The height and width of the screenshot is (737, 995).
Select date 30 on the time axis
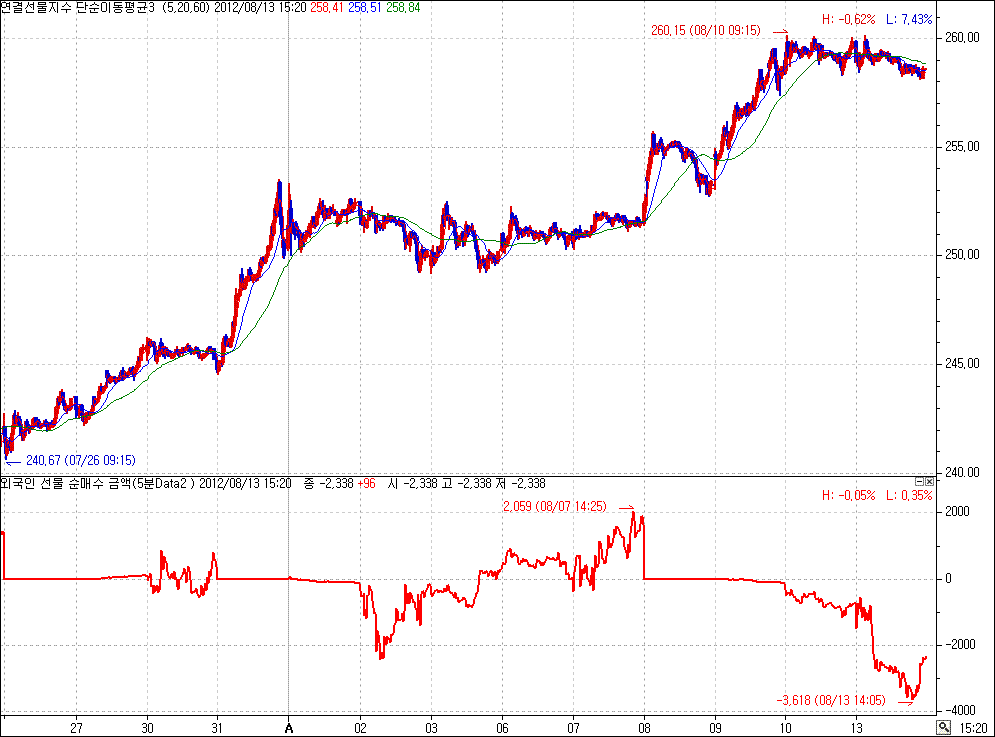(148, 727)
